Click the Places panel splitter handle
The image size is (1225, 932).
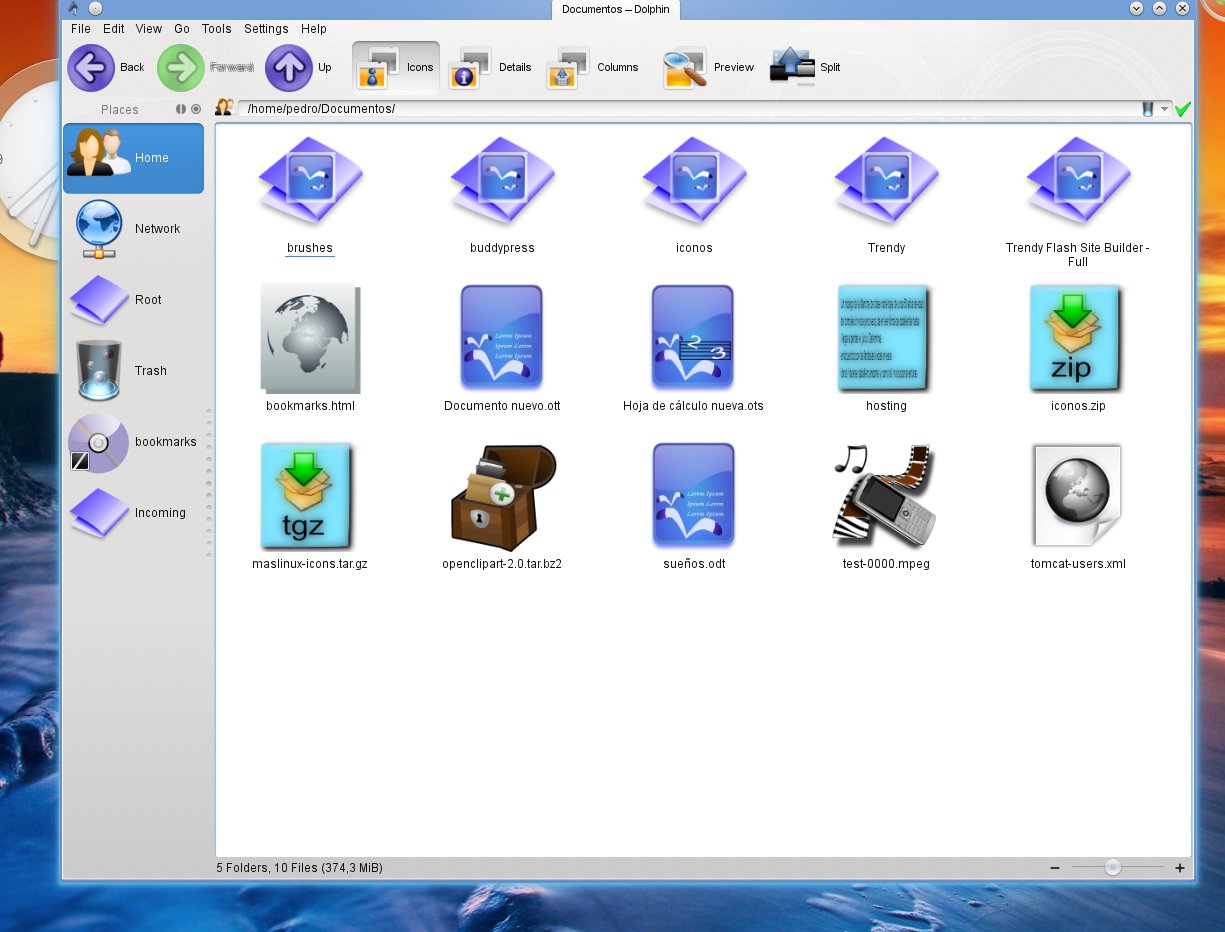tap(209, 482)
